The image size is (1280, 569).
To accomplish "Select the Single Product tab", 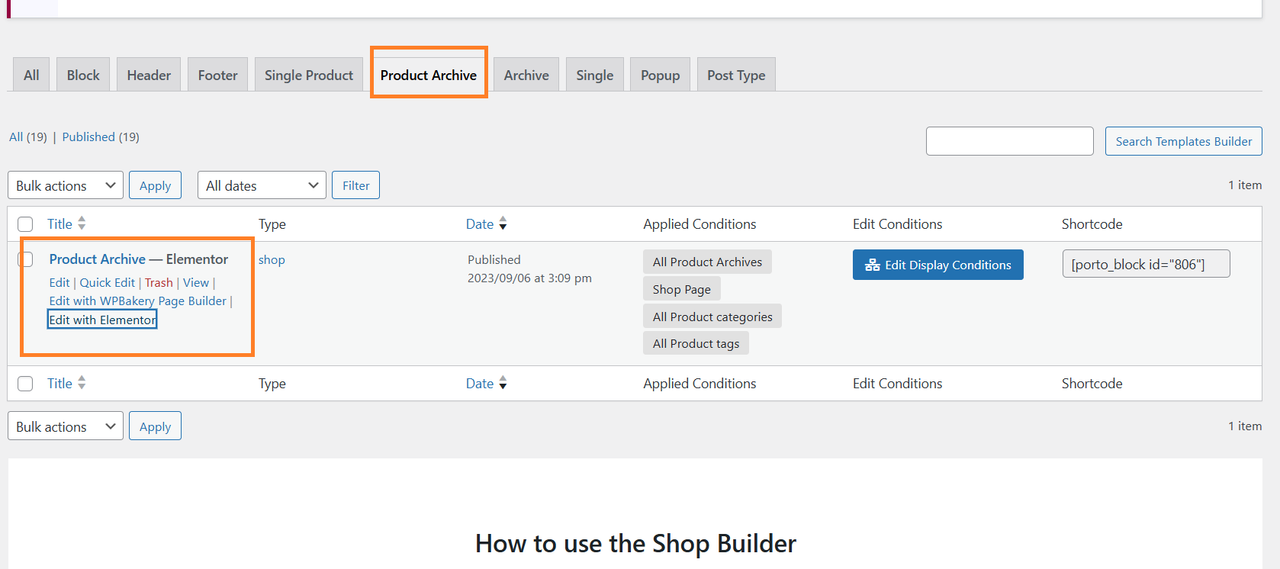I will 309,75.
